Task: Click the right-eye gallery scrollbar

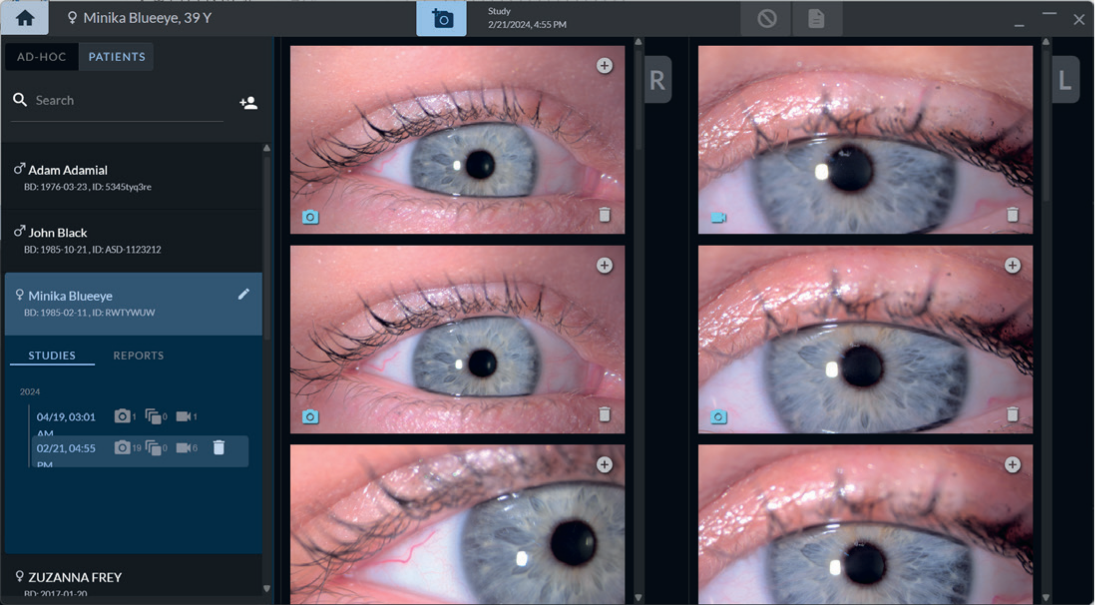Action: pos(638,98)
